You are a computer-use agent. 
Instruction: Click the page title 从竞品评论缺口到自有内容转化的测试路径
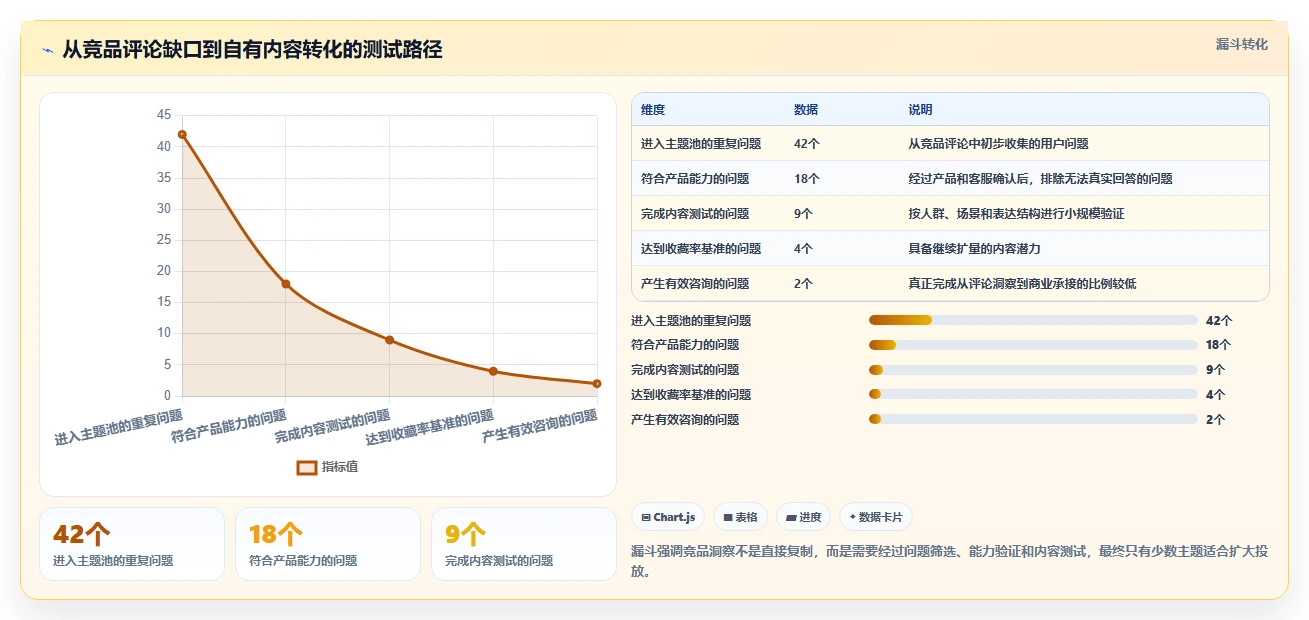[x=252, y=50]
